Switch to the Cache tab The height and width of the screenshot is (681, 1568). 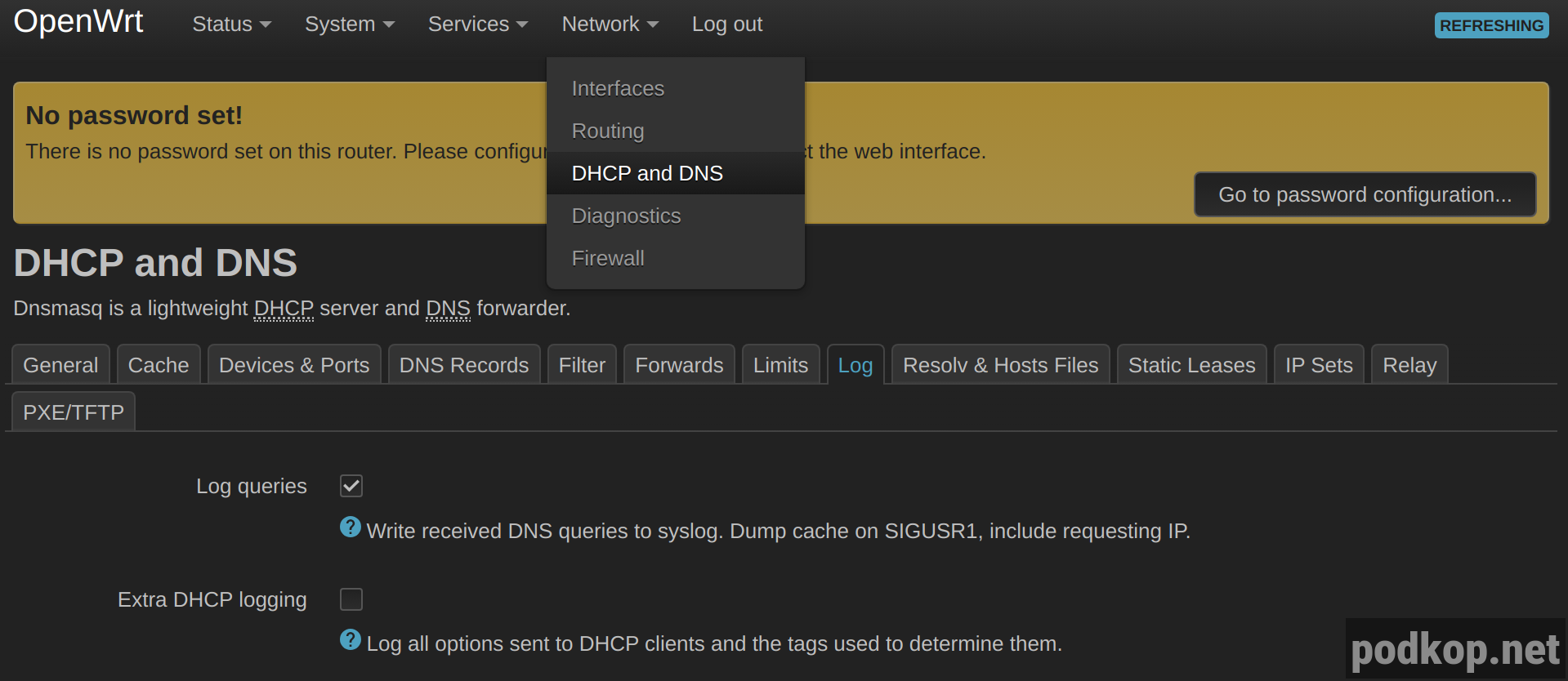click(159, 365)
